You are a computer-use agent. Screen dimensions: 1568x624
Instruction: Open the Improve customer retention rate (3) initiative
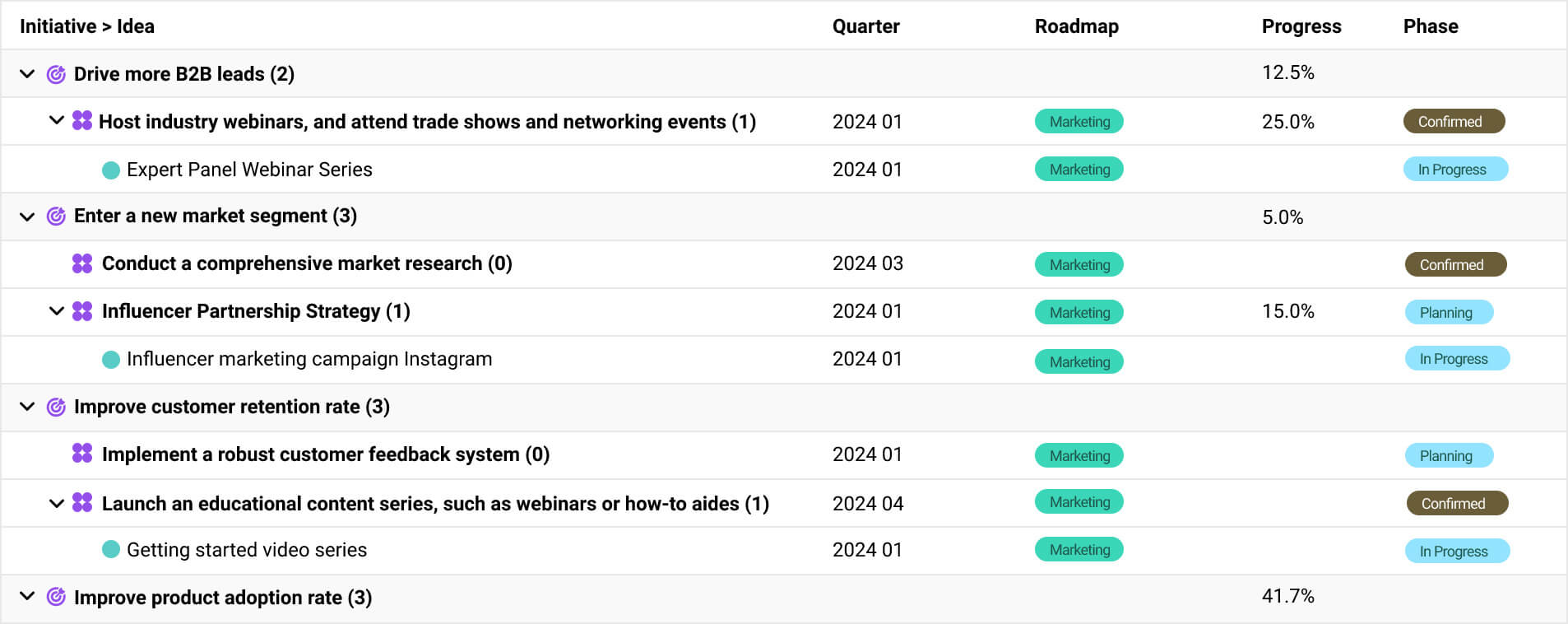(232, 407)
